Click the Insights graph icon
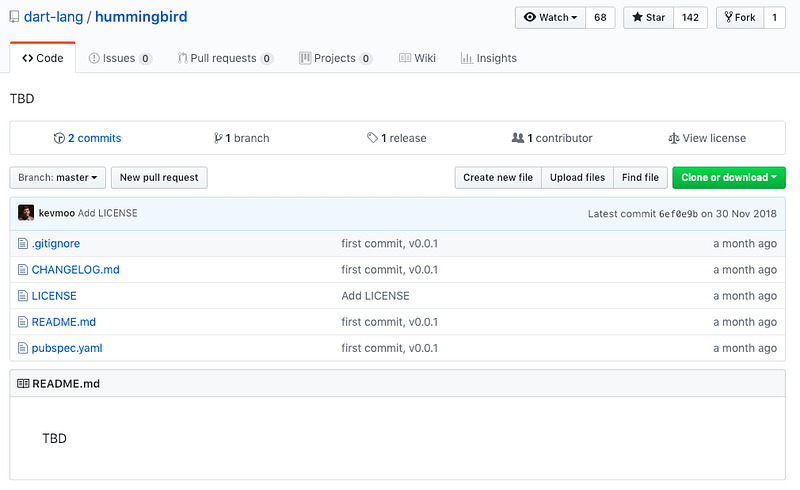This screenshot has height=490, width=800. [x=466, y=58]
